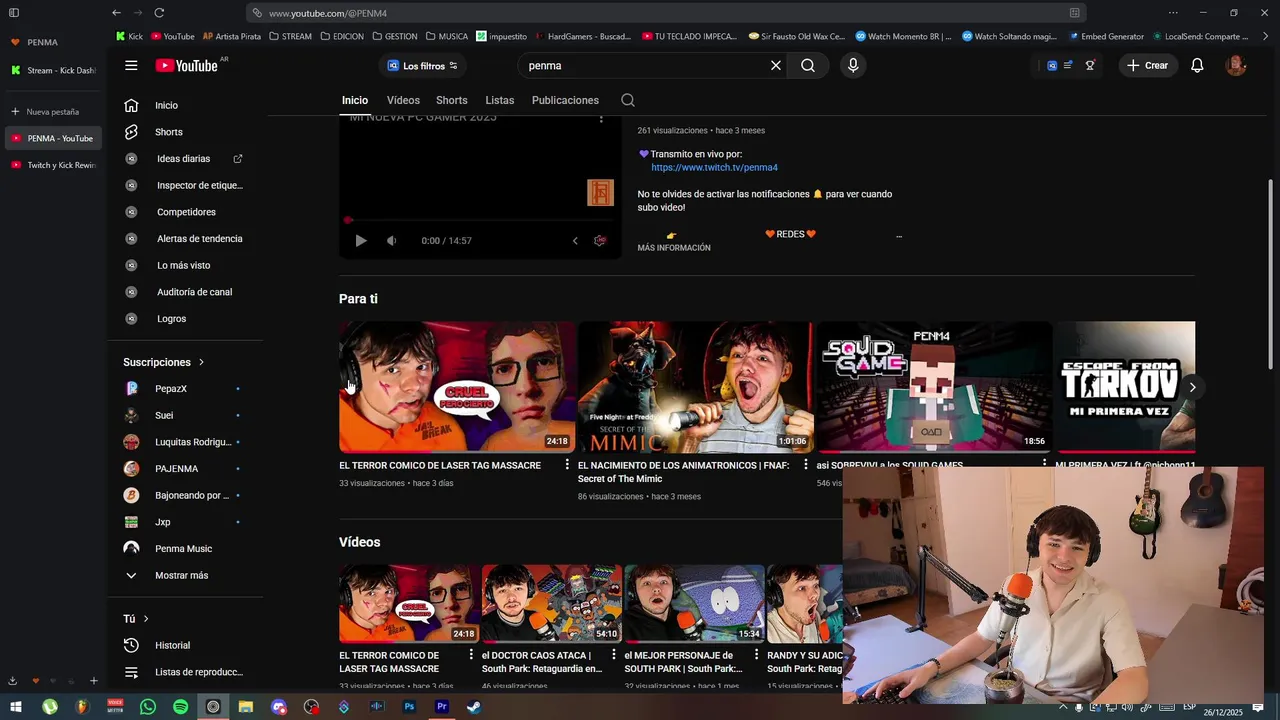
Task: Clear the search field with the X
Action: 775,66
